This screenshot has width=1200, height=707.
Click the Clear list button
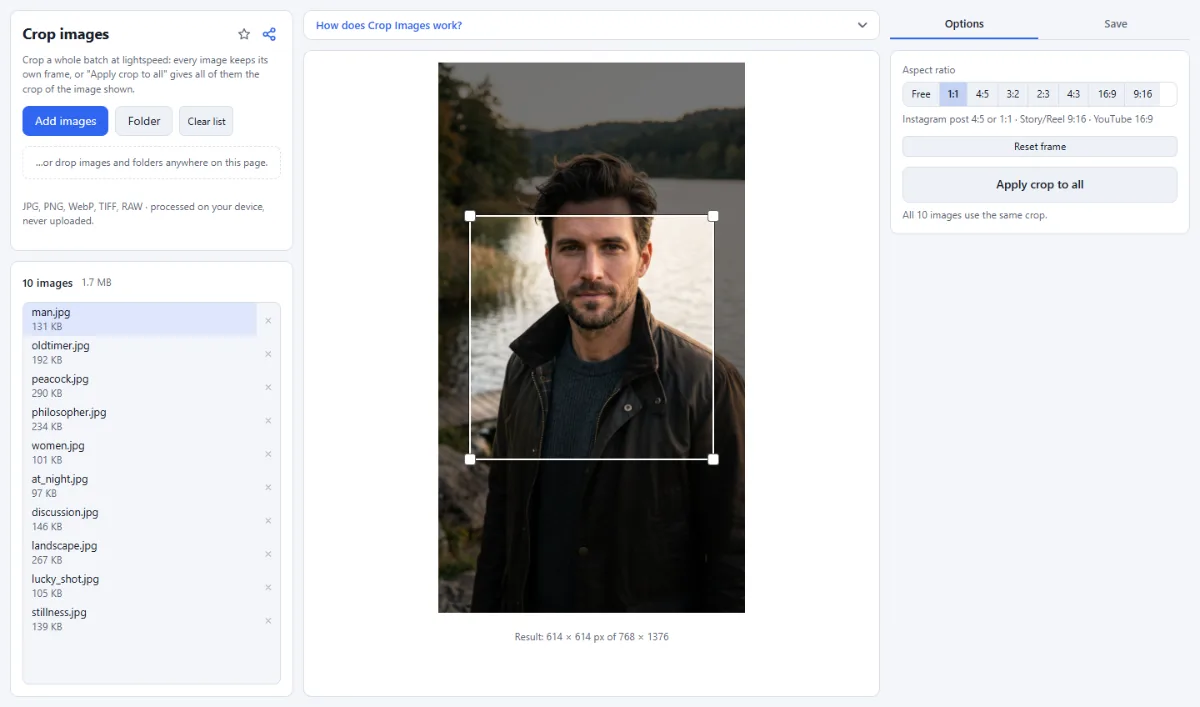click(x=206, y=121)
